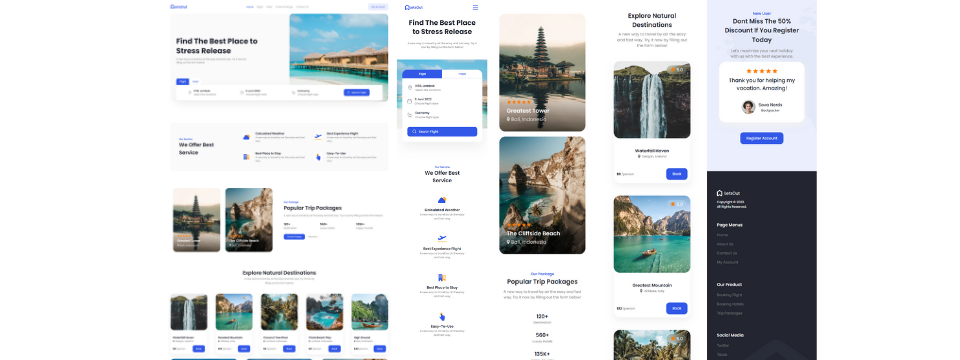This screenshot has width=960, height=360.
Task: Open the large Cliffside Beach Bali card
Action: tap(542, 195)
